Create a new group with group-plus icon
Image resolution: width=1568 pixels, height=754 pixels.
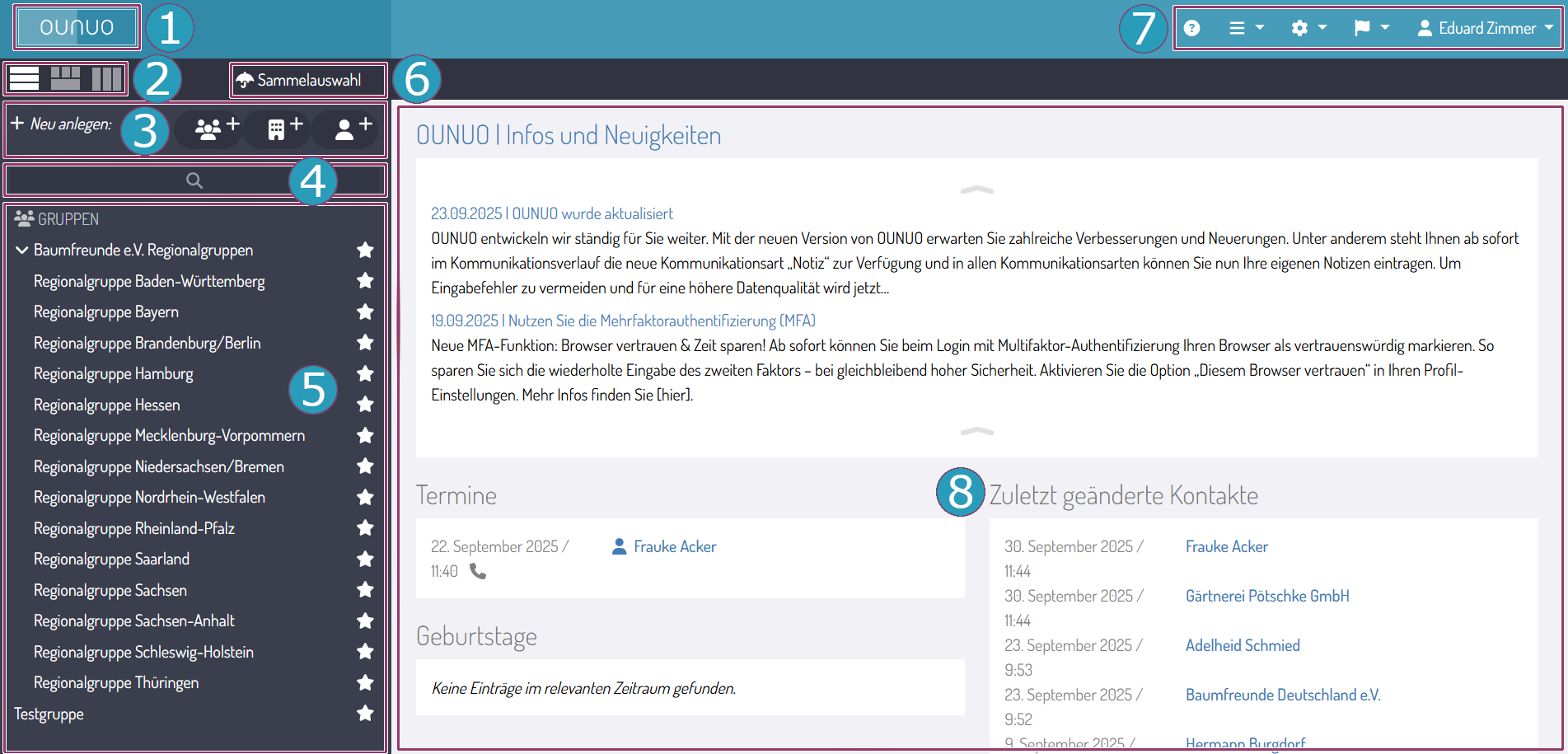(218, 128)
